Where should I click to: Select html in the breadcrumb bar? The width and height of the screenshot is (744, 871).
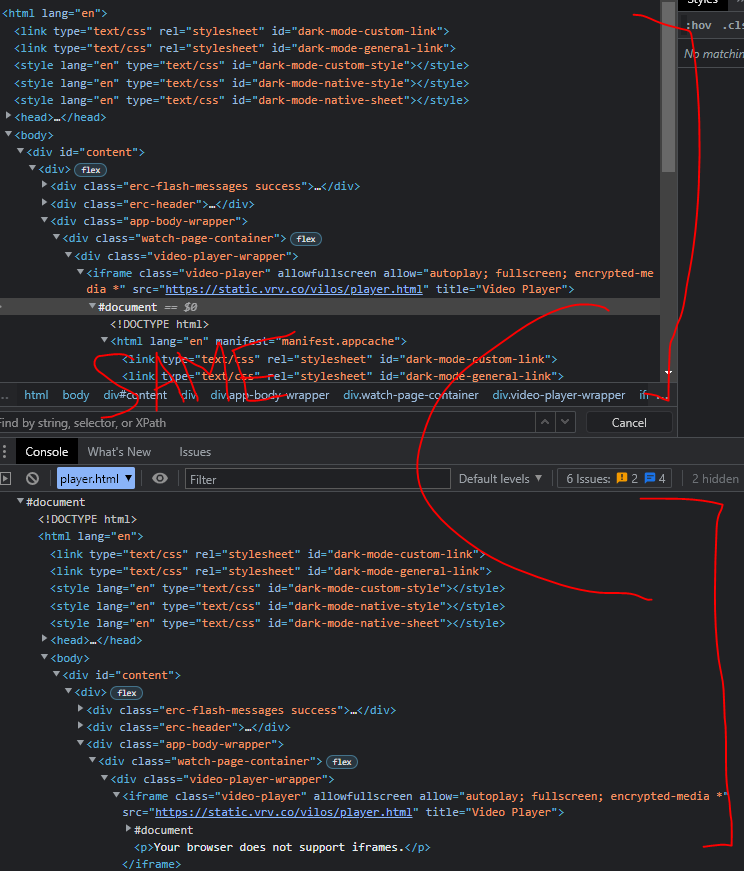point(36,395)
